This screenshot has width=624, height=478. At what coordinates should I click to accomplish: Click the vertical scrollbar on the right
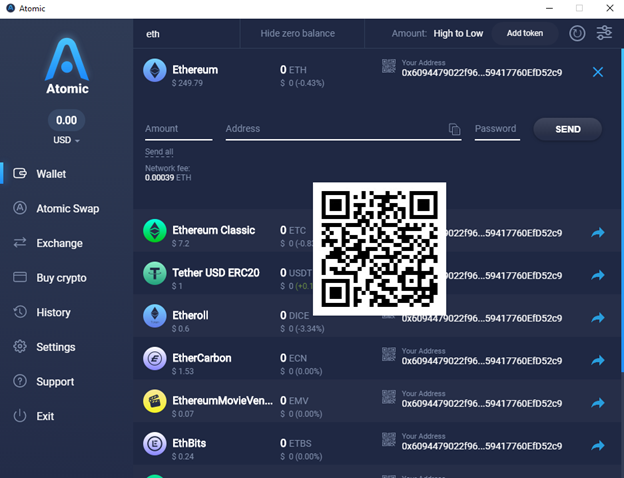click(x=622, y=211)
